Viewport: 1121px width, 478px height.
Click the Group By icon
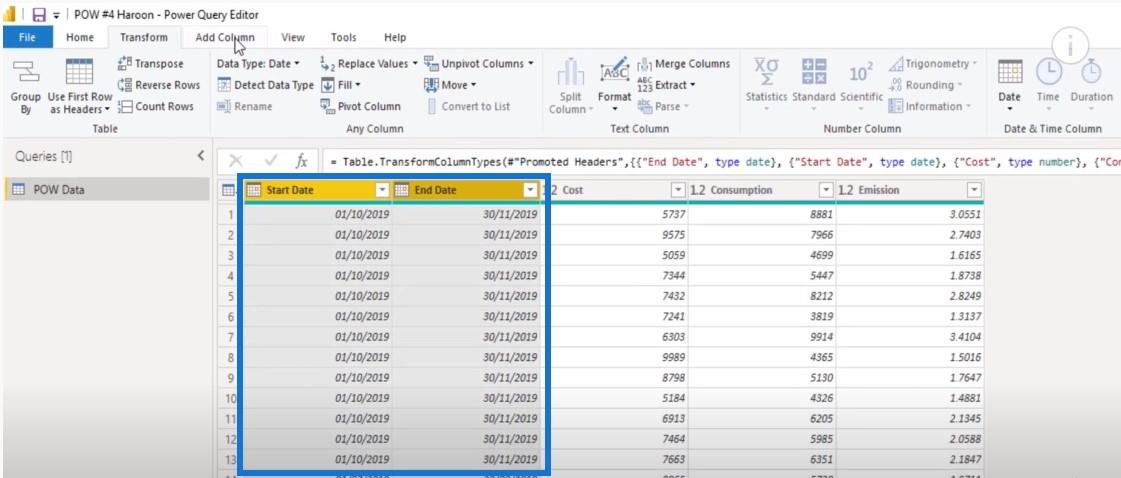pos(26,72)
